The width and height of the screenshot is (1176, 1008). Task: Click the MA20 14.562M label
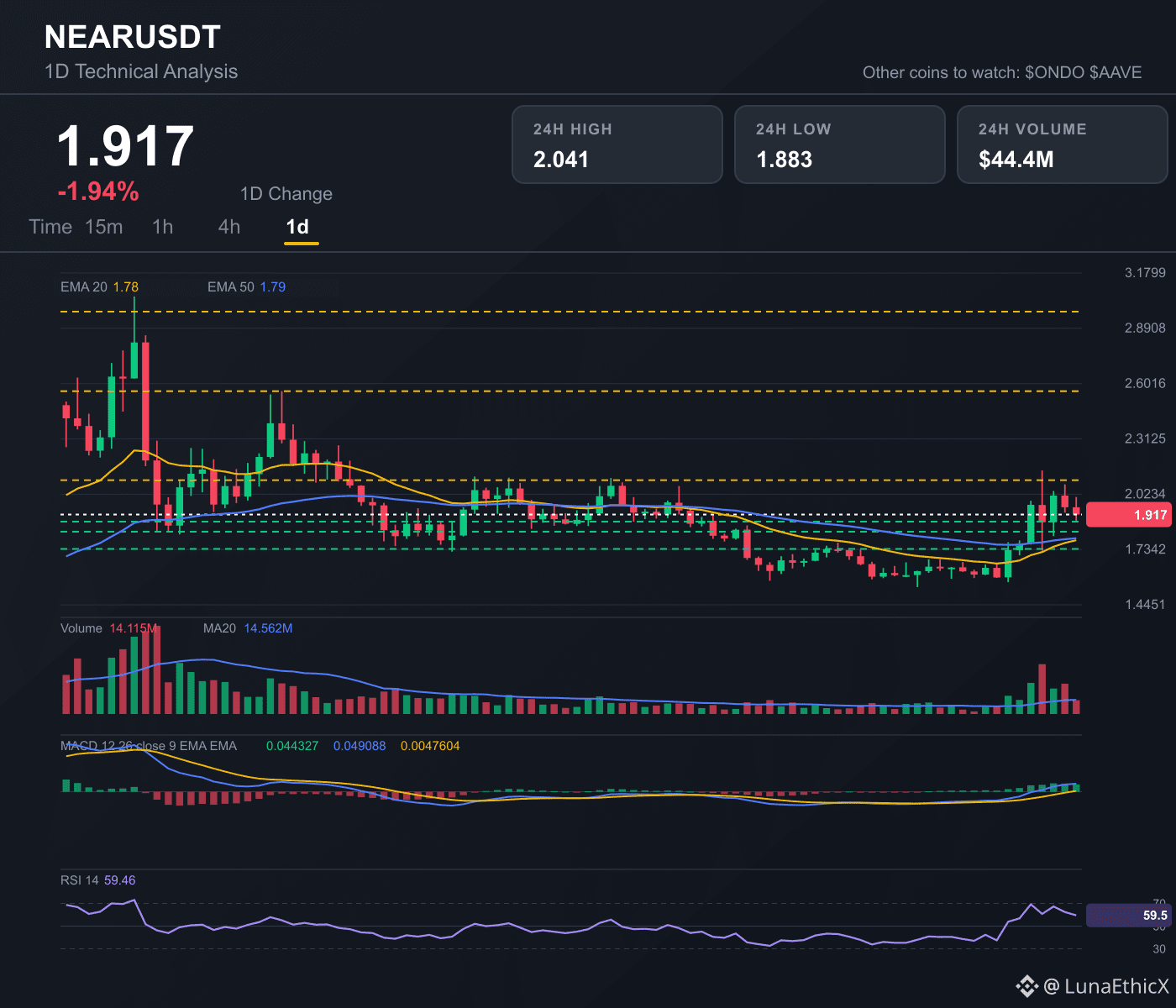coord(248,628)
